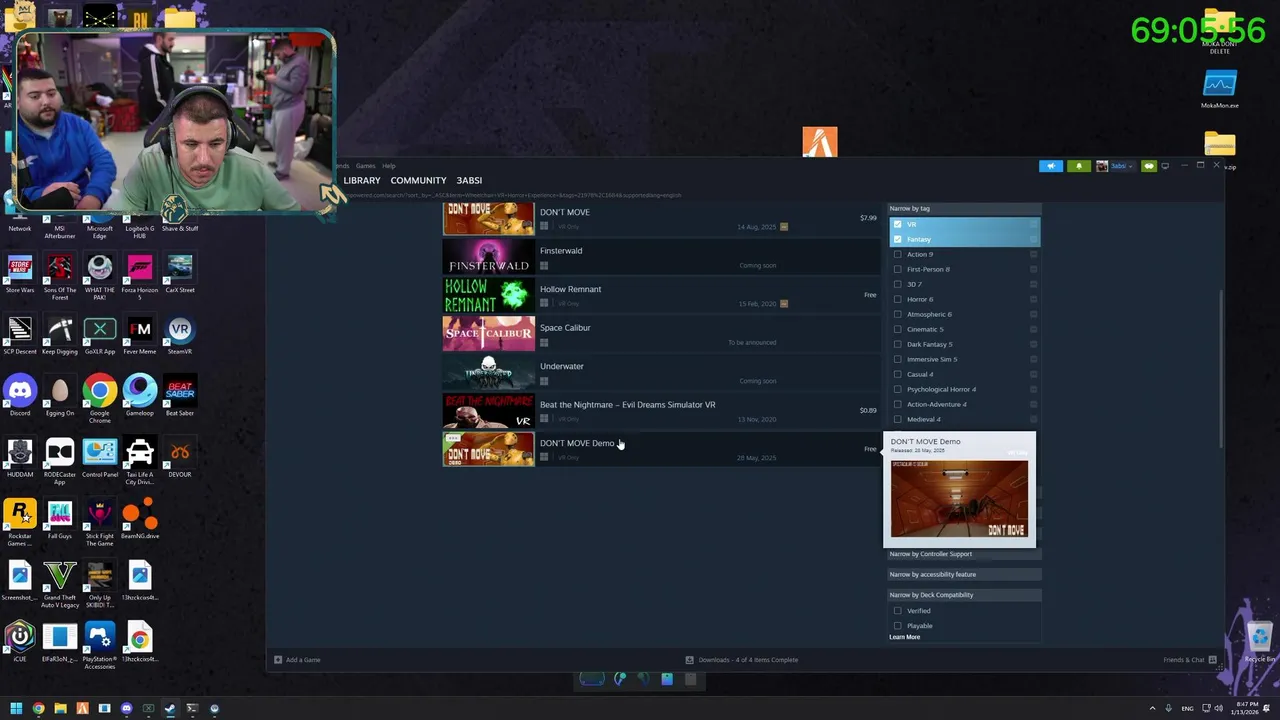Open Discord desktop shortcut
Image resolution: width=1280 pixels, height=720 pixels.
tap(20, 395)
